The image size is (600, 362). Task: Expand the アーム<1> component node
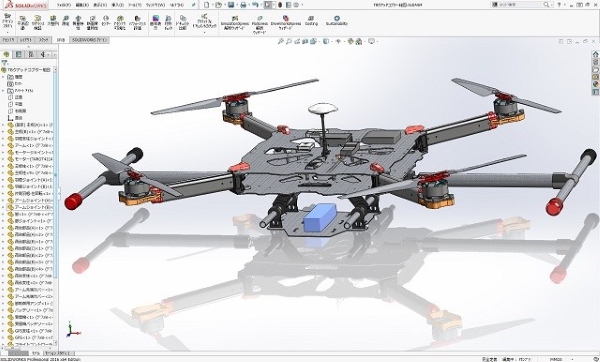click(3, 145)
